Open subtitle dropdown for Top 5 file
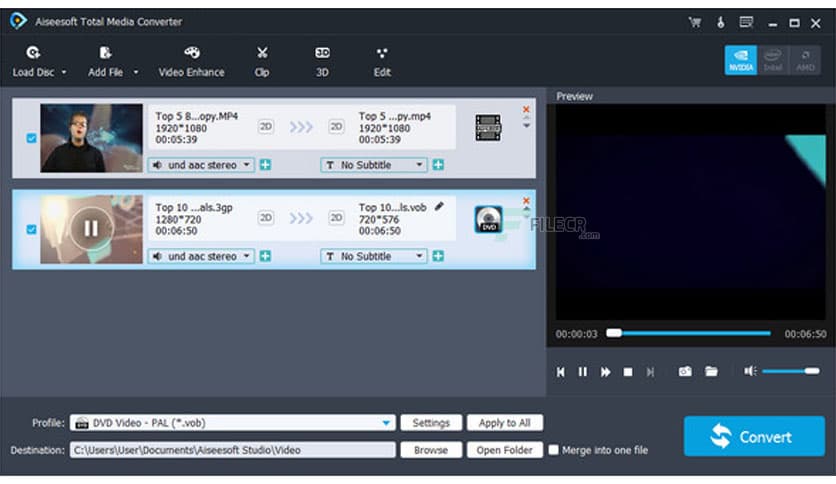Screen dimensions: 836x484 (x=374, y=165)
